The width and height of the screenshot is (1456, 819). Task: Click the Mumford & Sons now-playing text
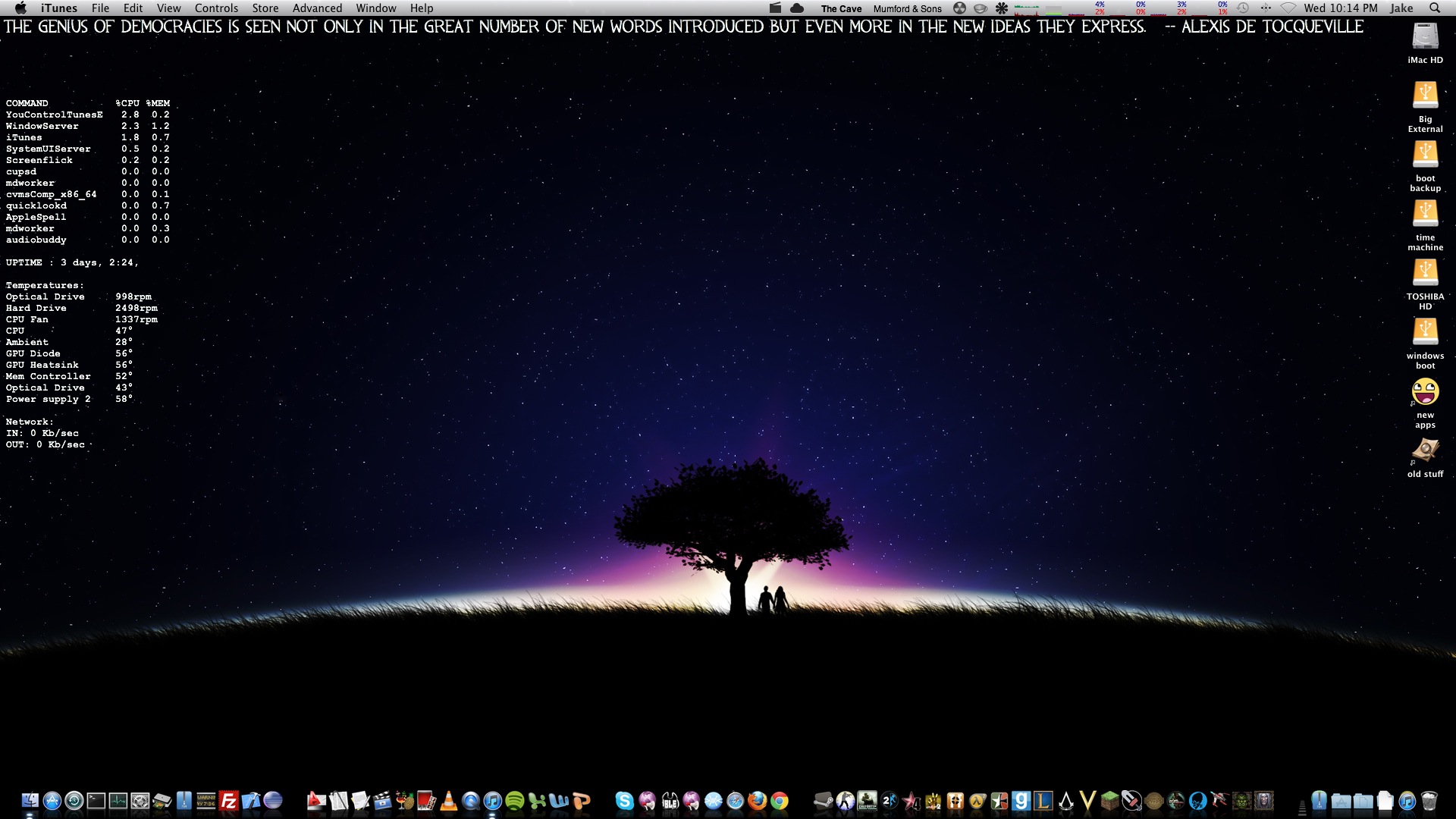point(907,9)
